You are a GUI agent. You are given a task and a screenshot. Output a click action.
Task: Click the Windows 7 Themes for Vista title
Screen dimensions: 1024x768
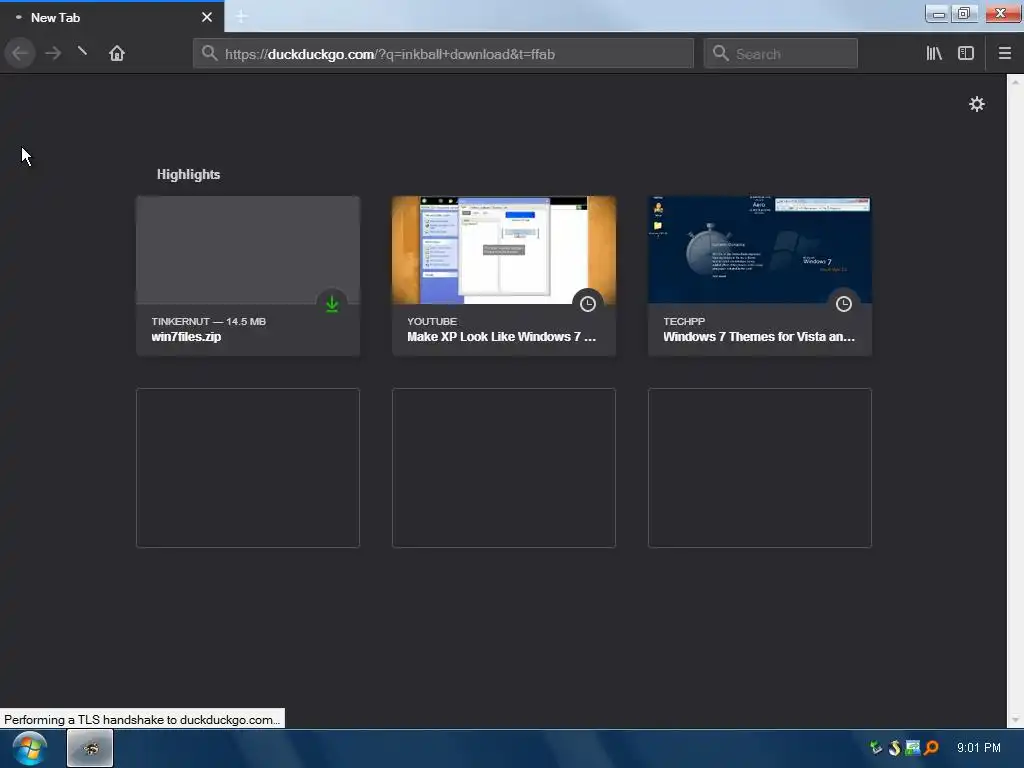click(x=759, y=337)
